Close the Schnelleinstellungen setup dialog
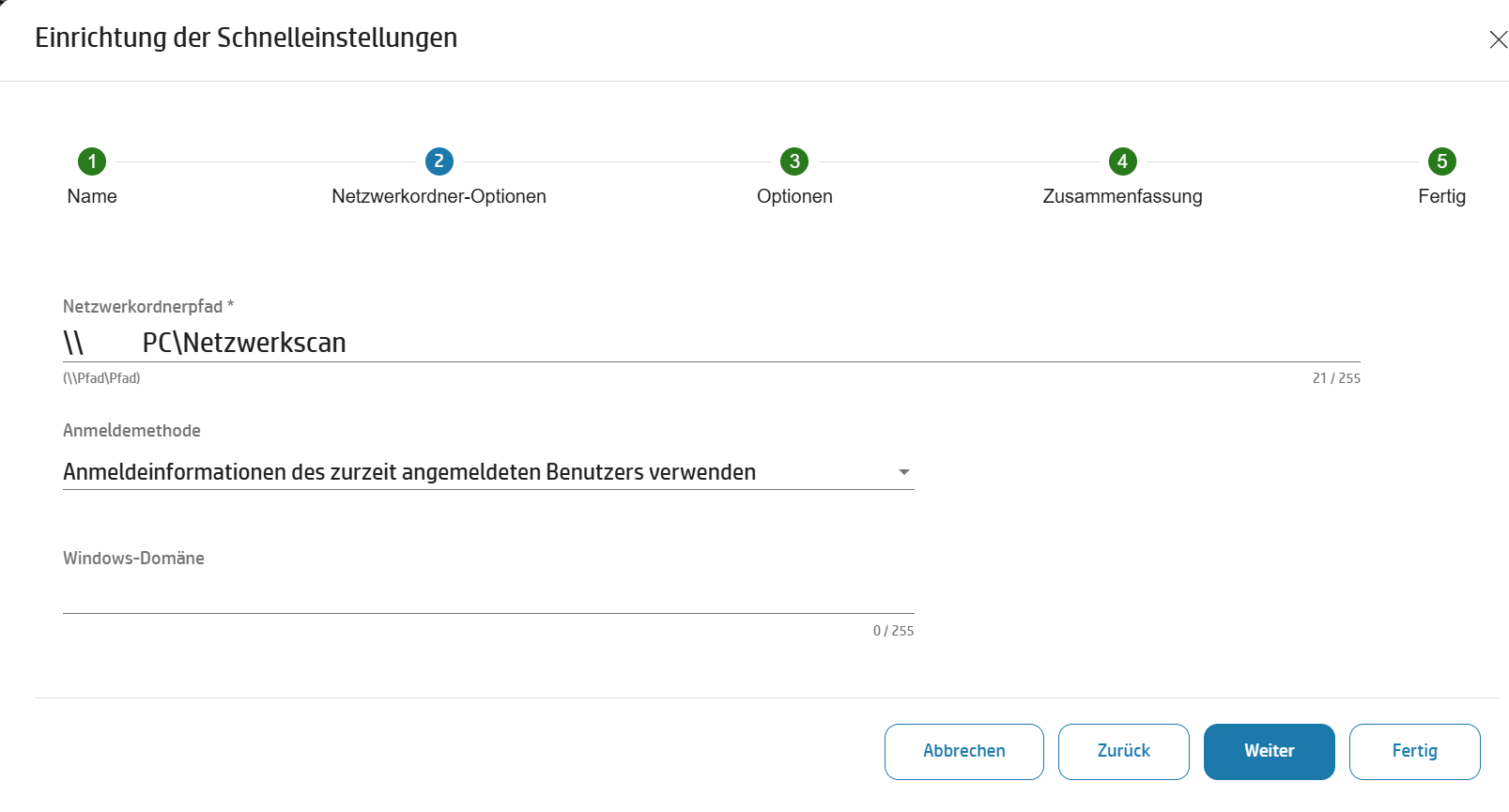 (x=1498, y=39)
